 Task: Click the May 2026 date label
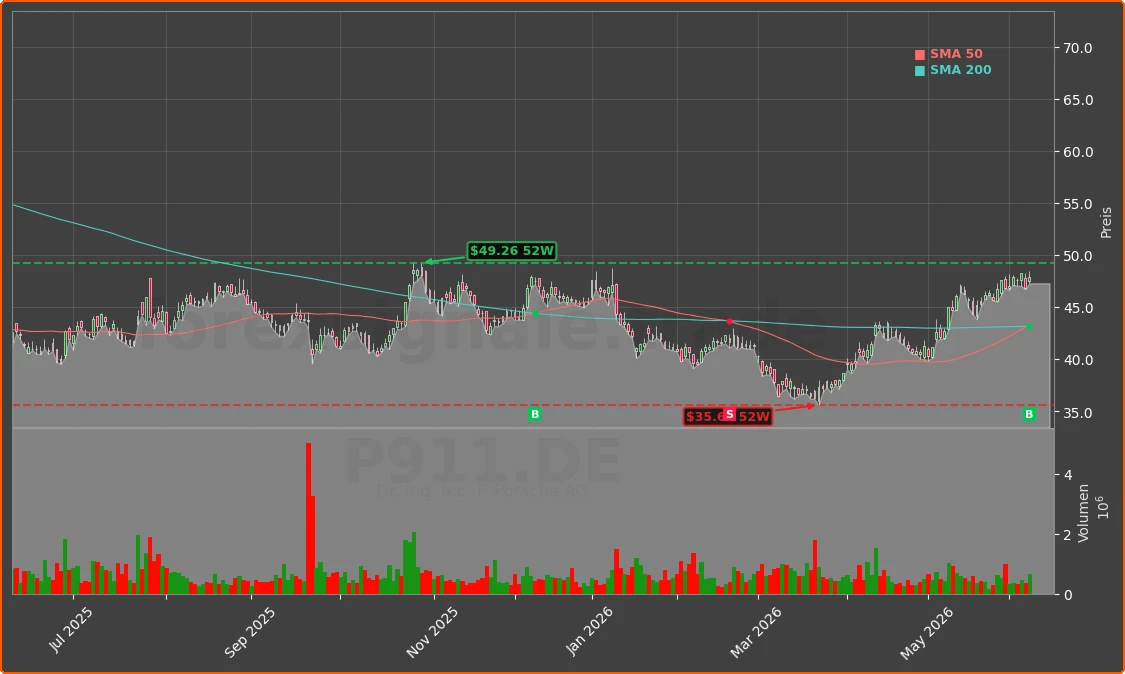pyautogui.click(x=926, y=633)
